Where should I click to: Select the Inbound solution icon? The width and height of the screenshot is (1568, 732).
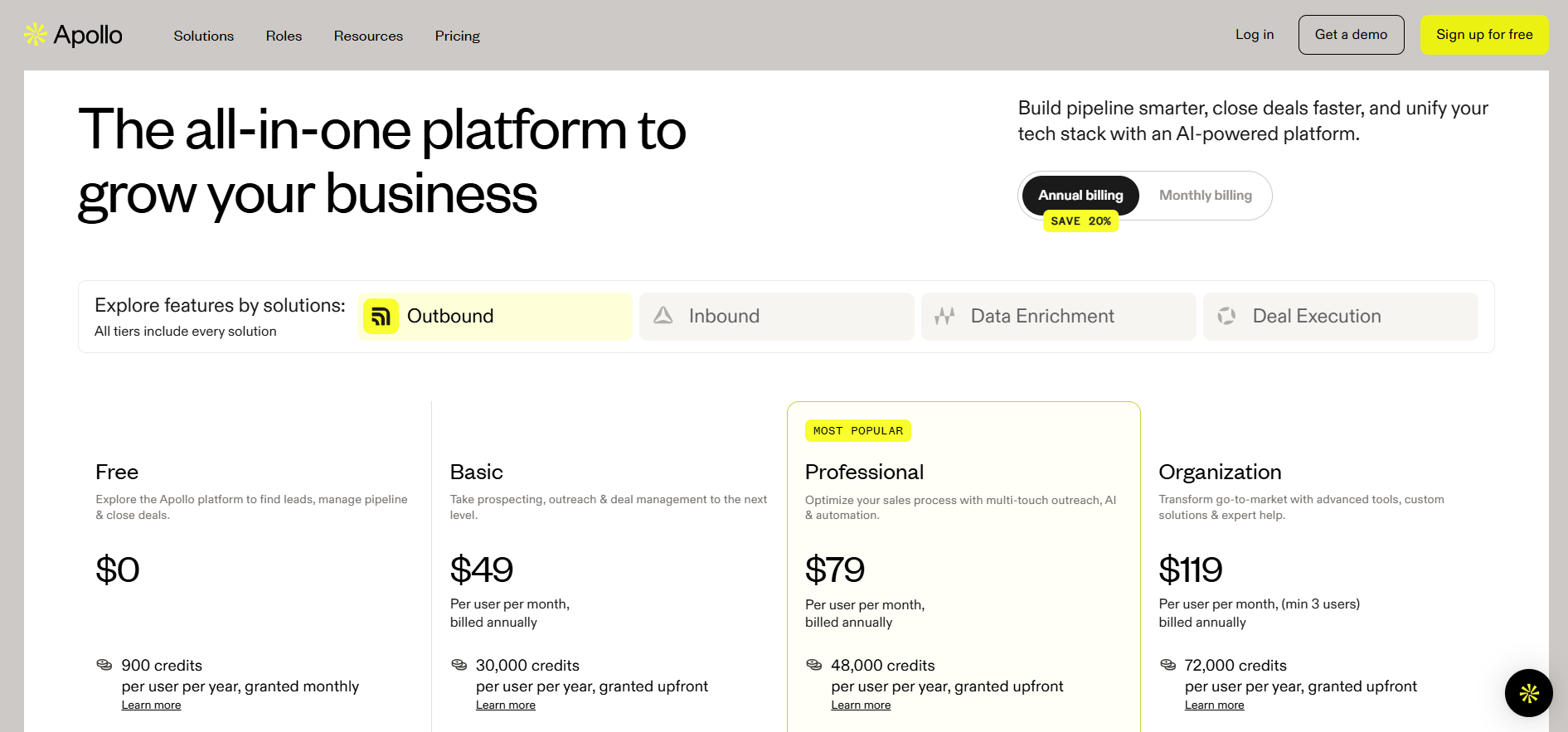click(x=663, y=316)
